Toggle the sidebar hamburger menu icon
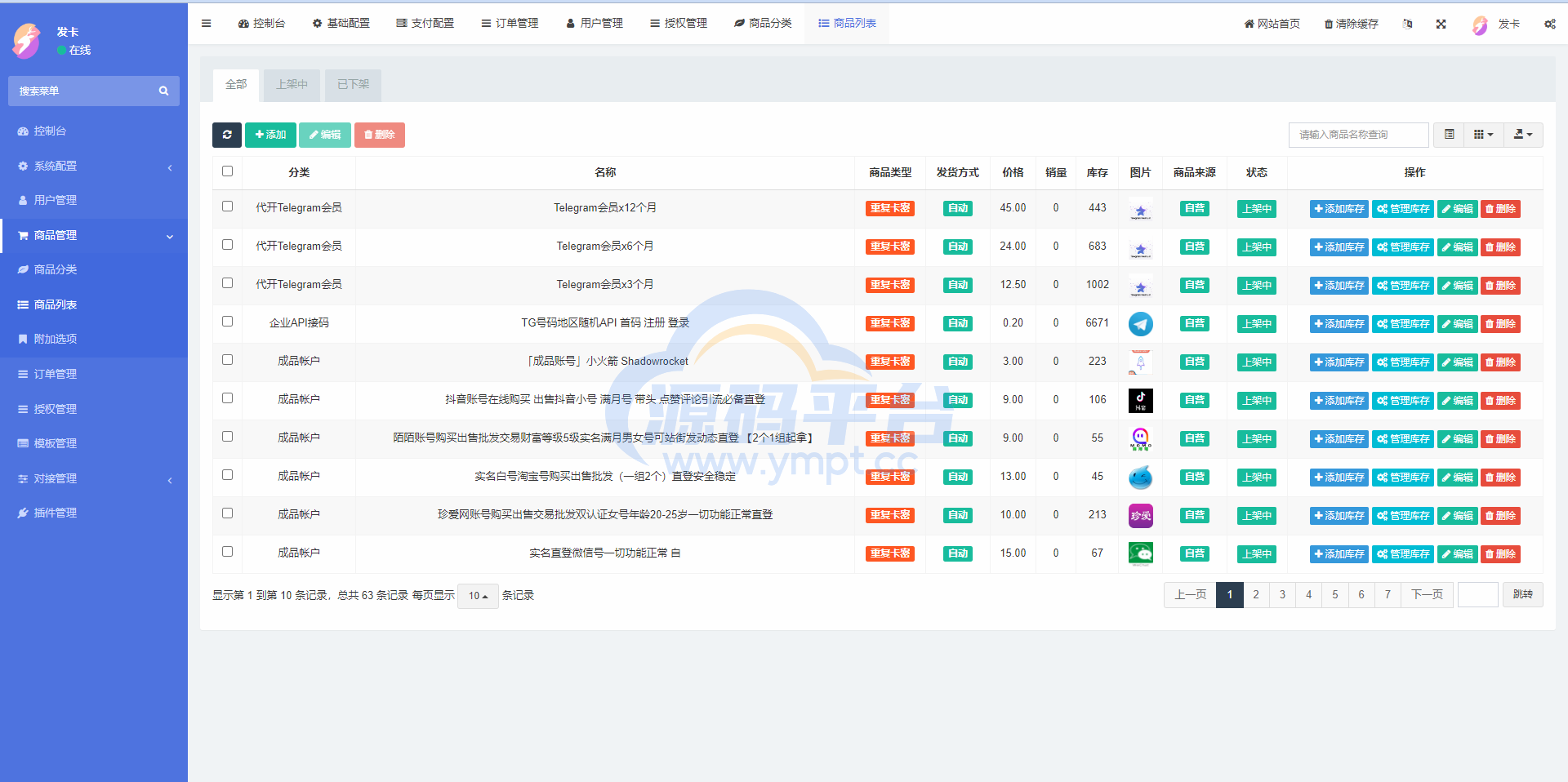1568x782 pixels. pyautogui.click(x=207, y=24)
